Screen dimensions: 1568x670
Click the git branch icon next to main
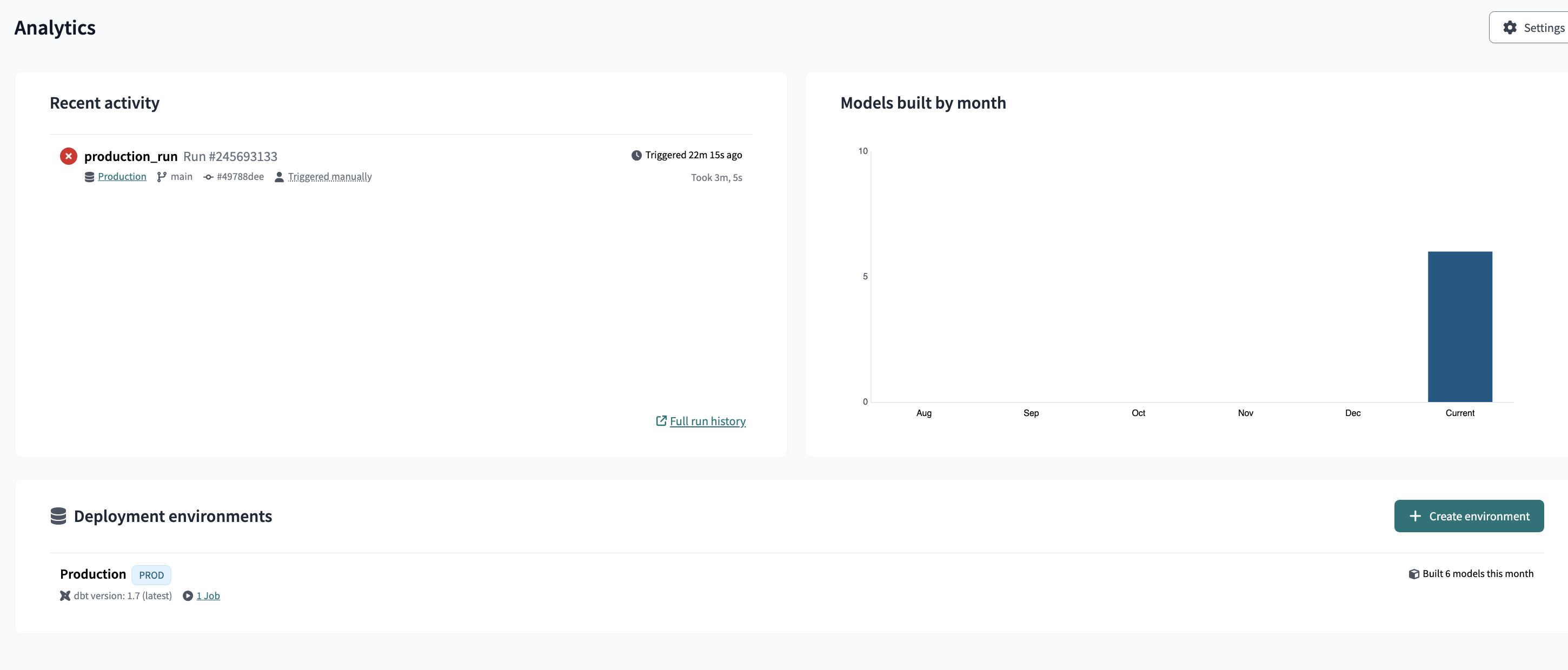161,177
